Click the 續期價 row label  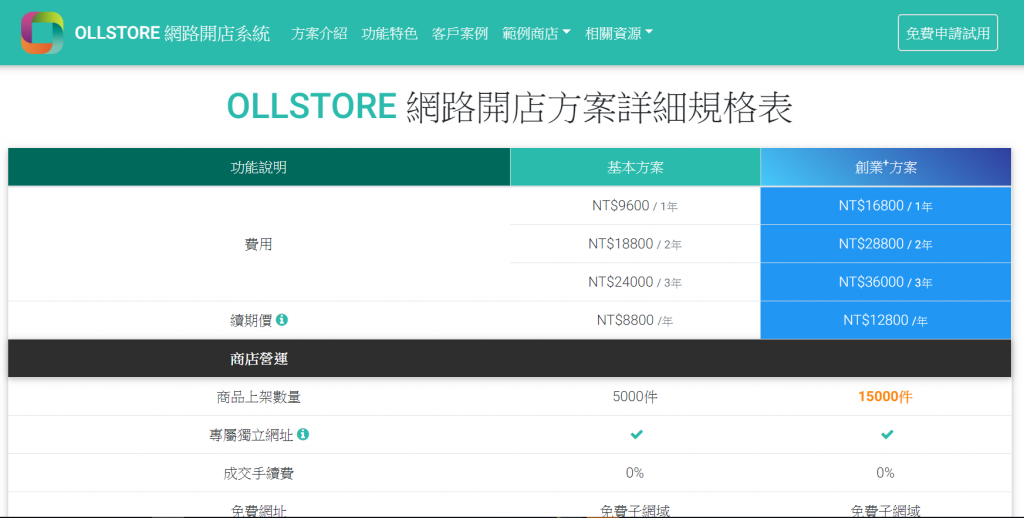(251, 320)
